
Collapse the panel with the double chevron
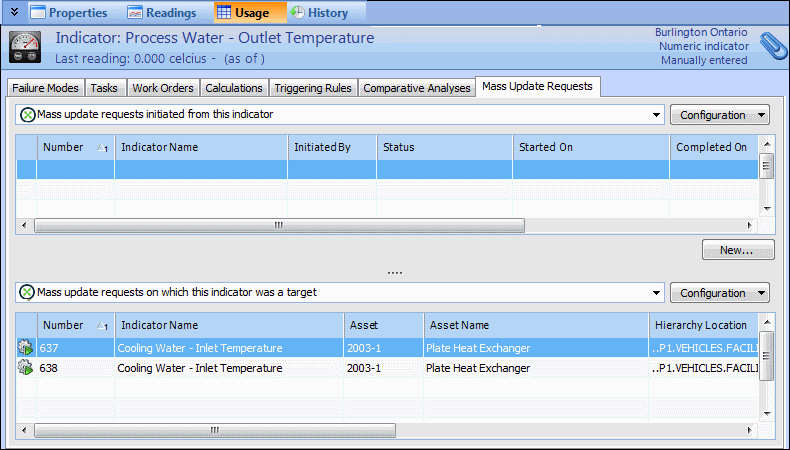pyautogui.click(x=13, y=13)
